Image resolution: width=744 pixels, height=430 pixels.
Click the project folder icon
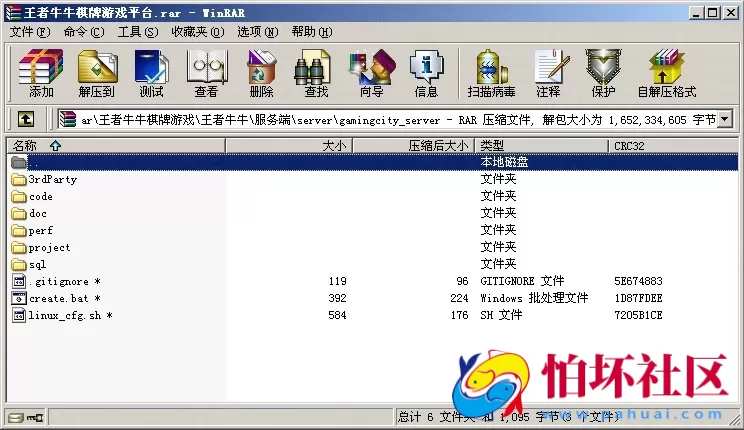point(19,248)
